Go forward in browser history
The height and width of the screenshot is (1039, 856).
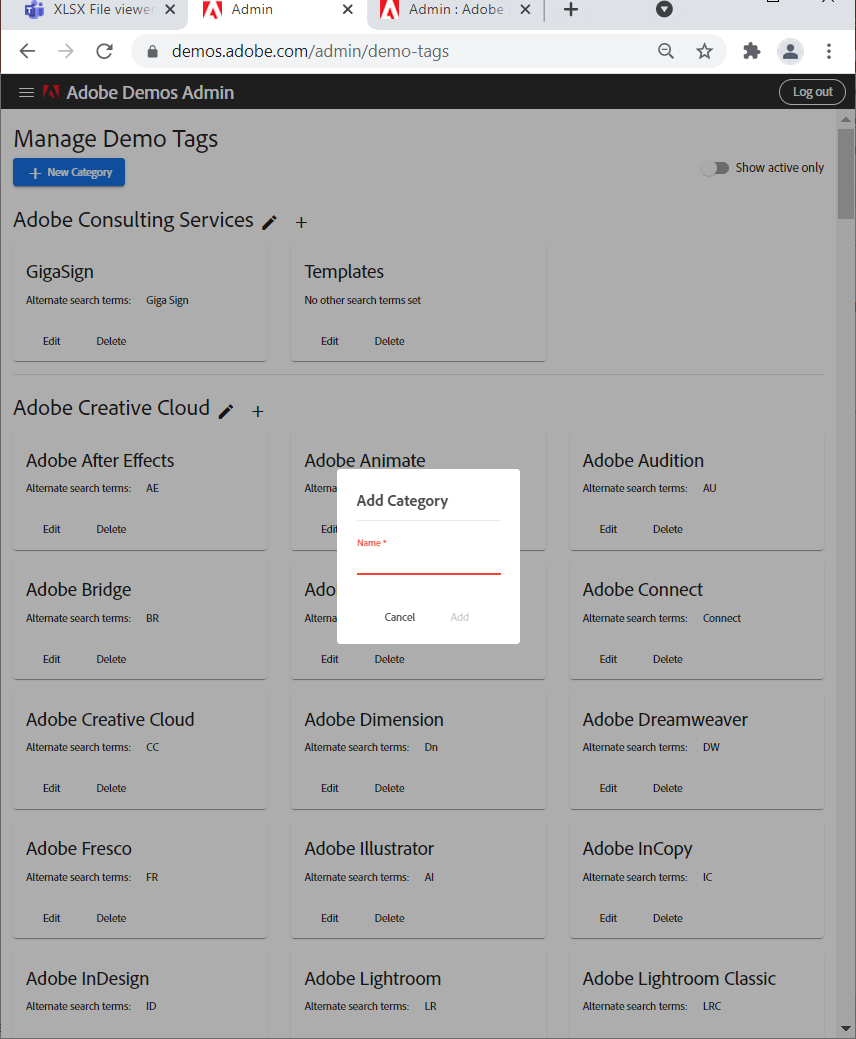66,51
